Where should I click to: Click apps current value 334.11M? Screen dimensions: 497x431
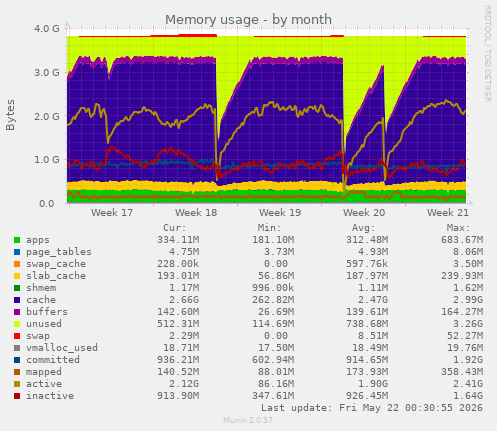[x=178, y=240]
